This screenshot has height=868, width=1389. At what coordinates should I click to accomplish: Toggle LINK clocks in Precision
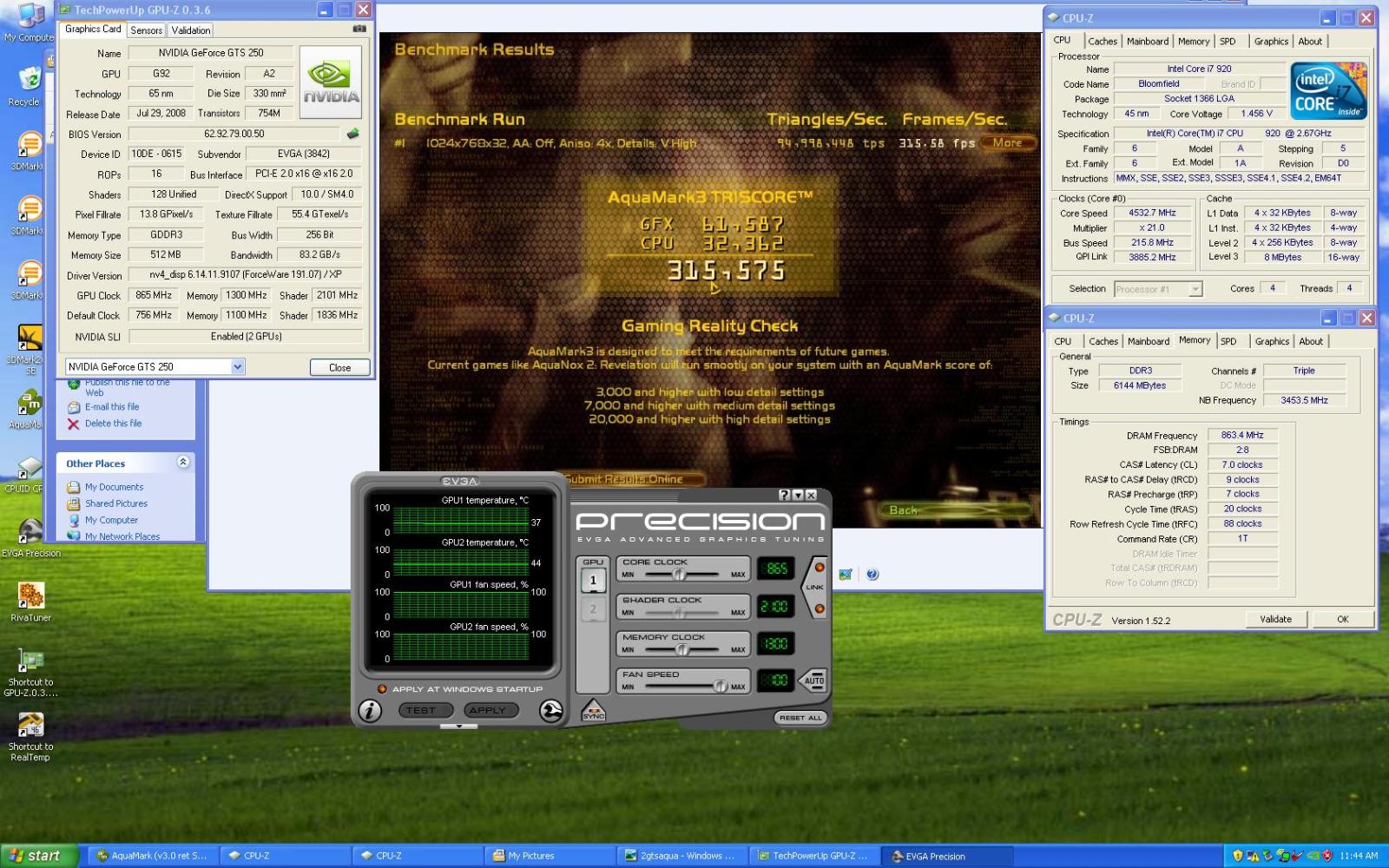(814, 588)
